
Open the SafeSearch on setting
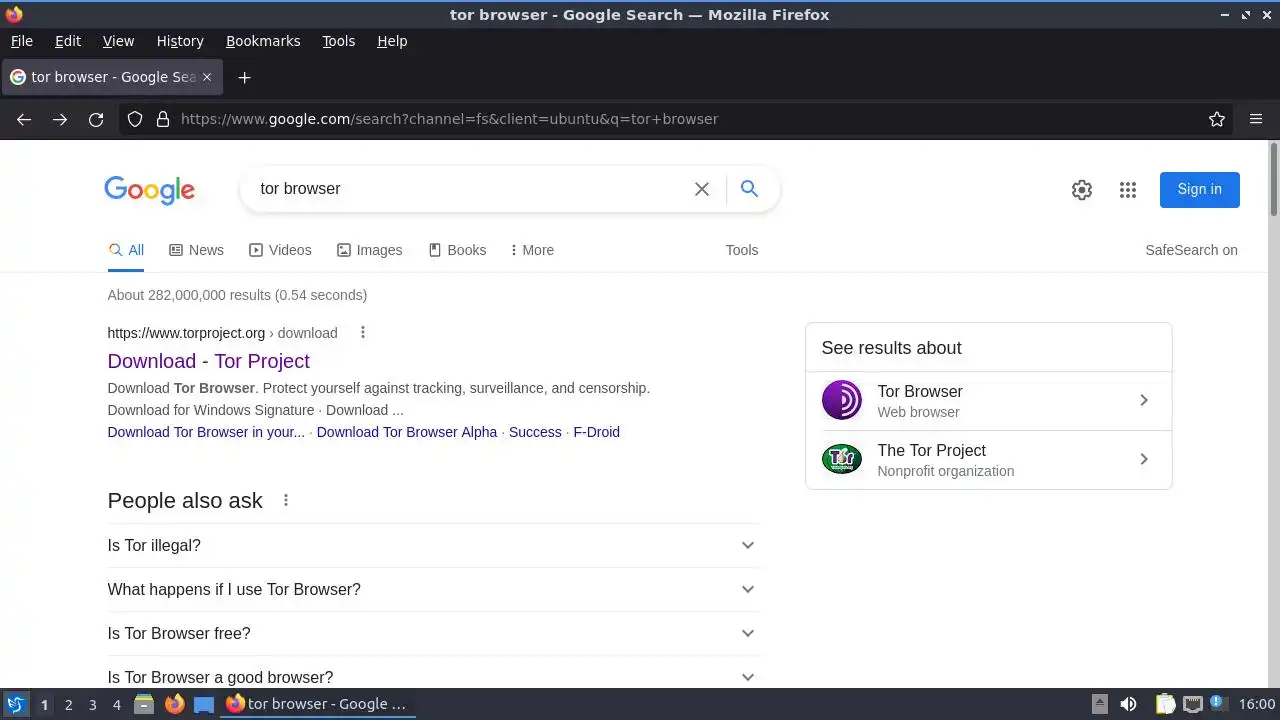coord(1191,250)
